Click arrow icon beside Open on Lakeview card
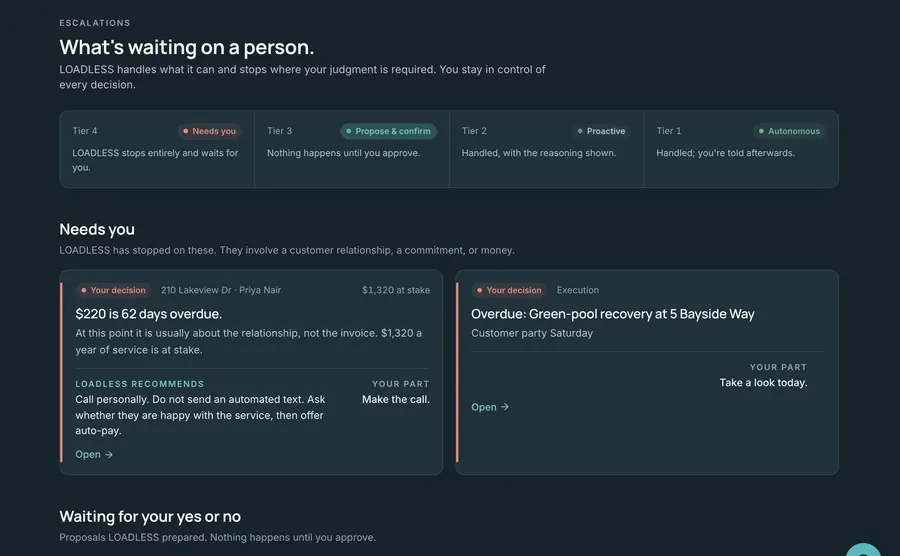This screenshot has height=556, width=900. tap(109, 454)
